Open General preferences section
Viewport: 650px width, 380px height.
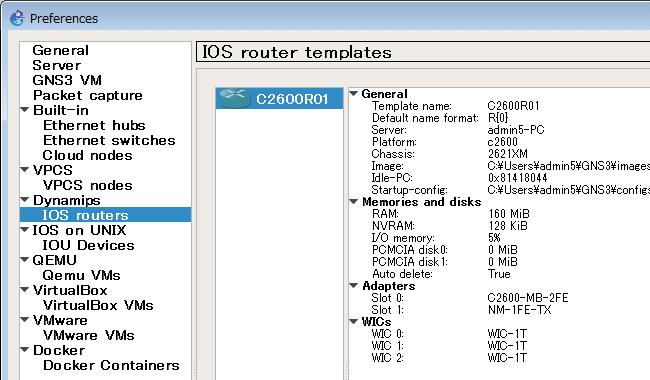click(61, 51)
